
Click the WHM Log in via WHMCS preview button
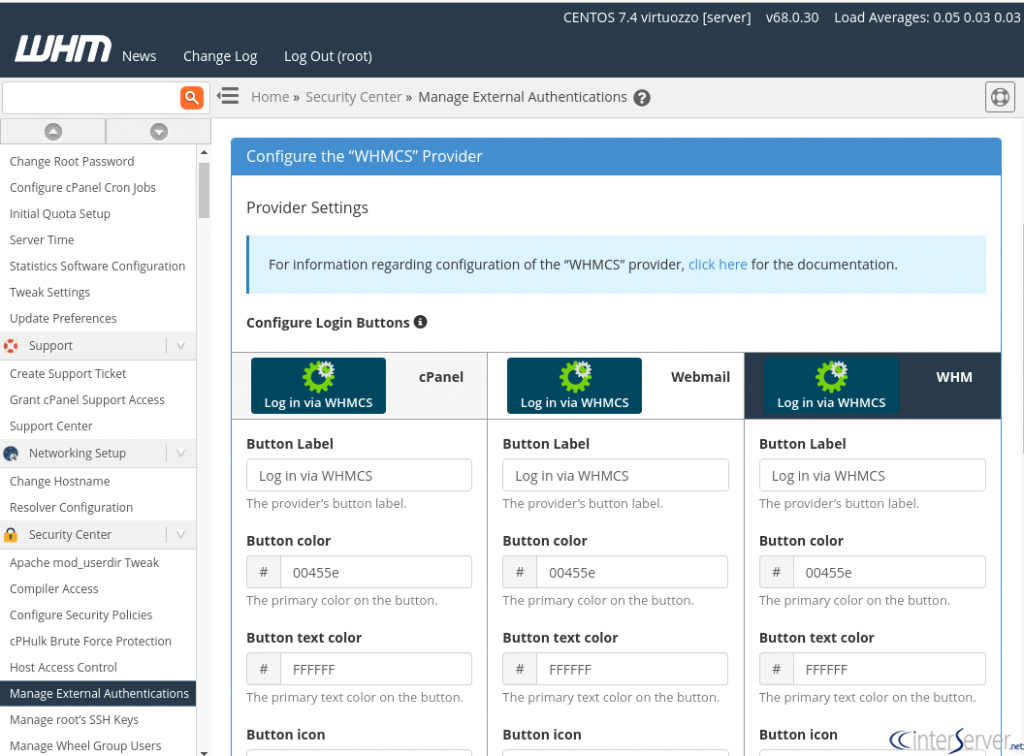831,386
